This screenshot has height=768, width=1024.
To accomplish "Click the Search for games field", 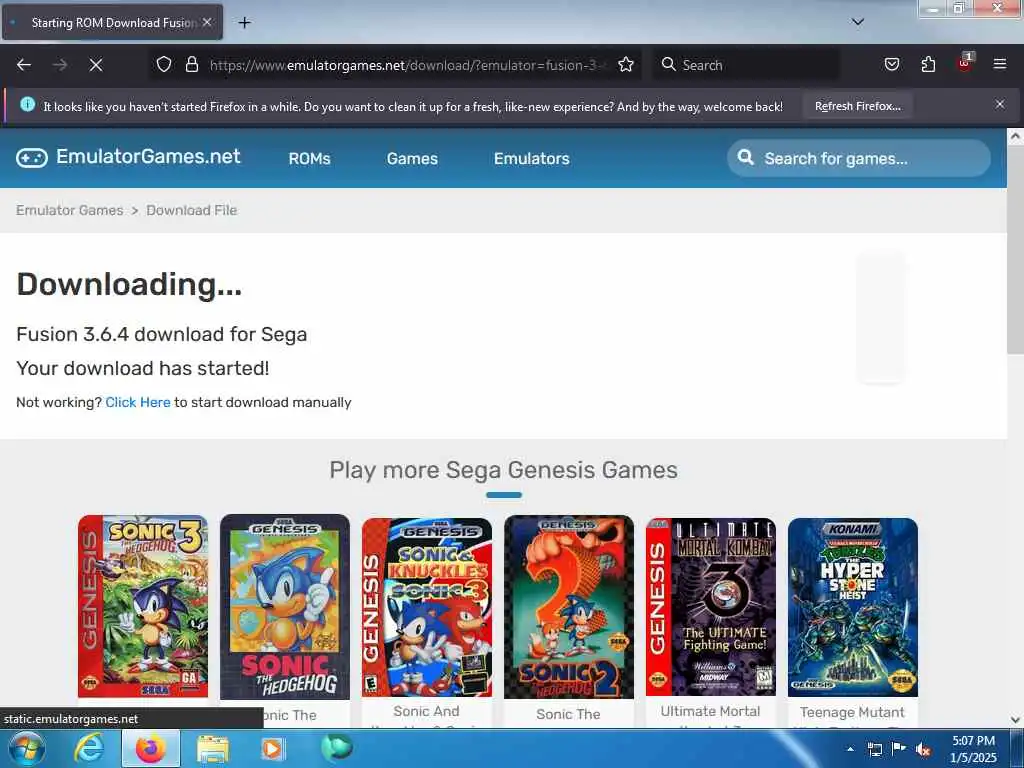I will (859, 158).
